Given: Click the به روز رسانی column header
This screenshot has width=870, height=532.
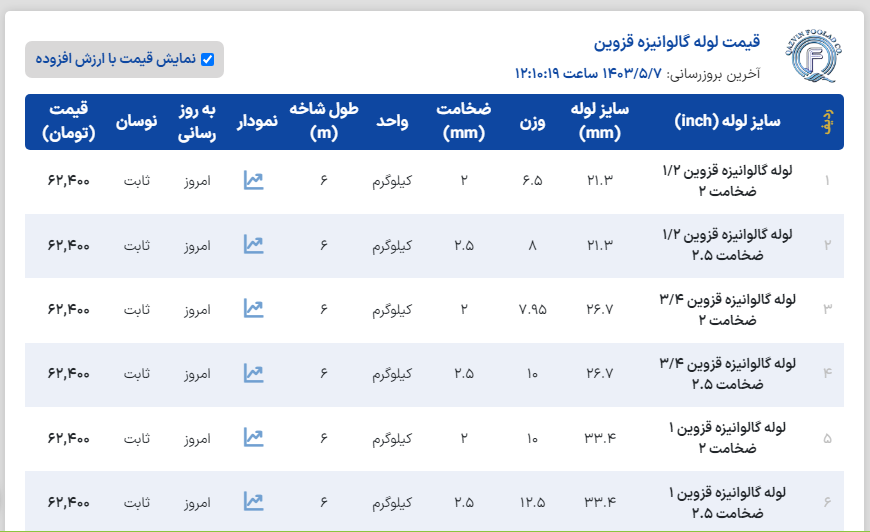Looking at the screenshot, I should tap(196, 121).
